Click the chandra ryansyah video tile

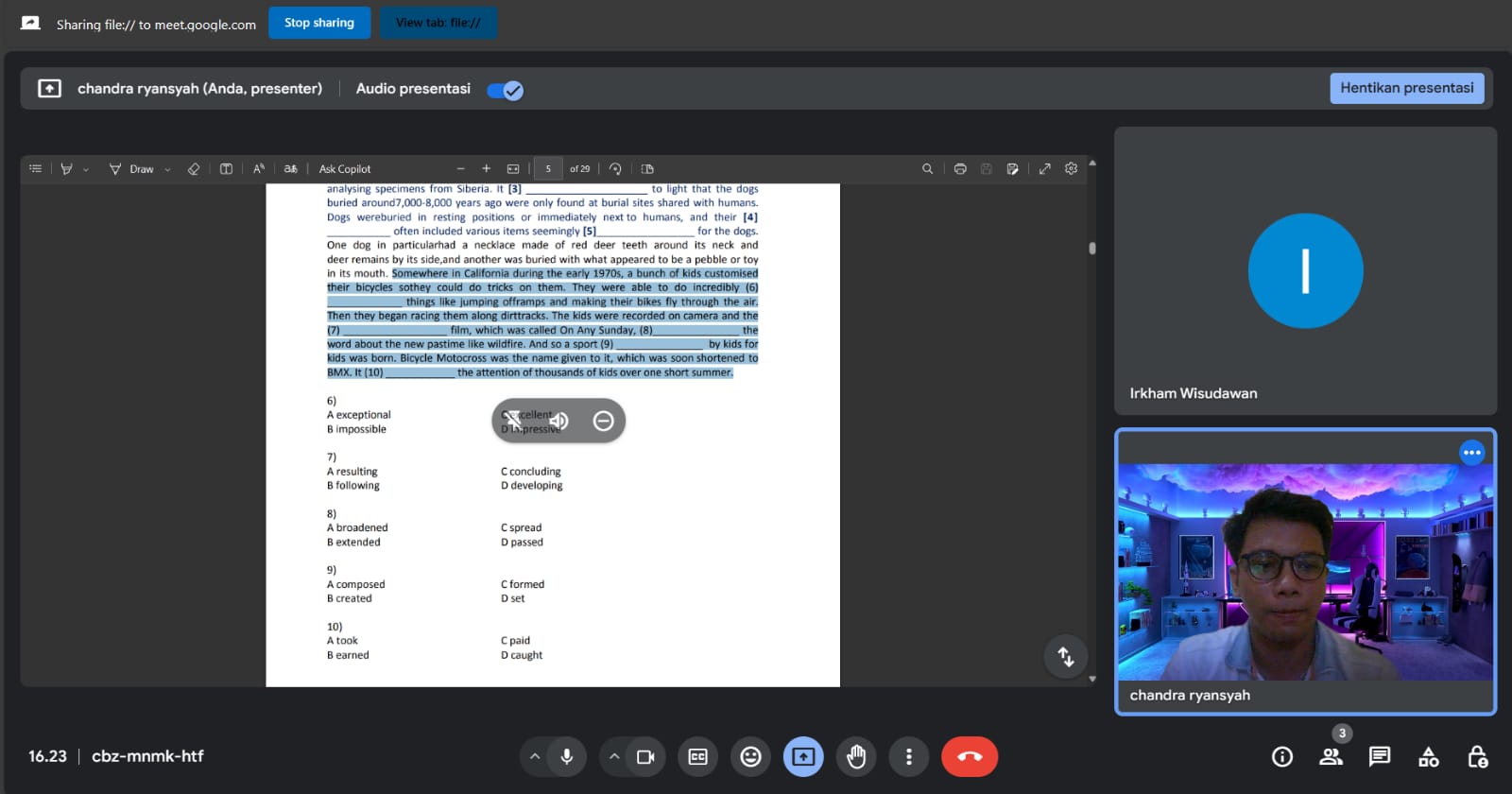1305,572
